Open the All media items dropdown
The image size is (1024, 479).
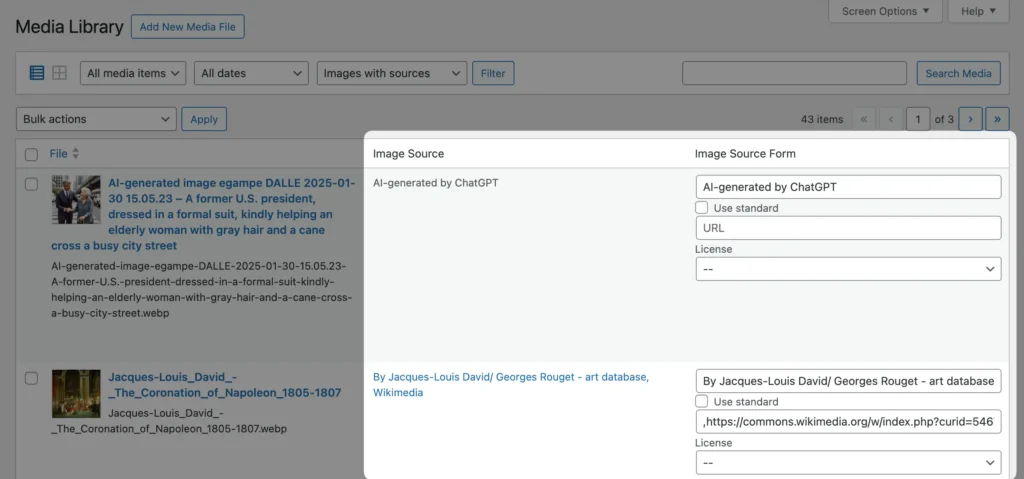[133, 73]
